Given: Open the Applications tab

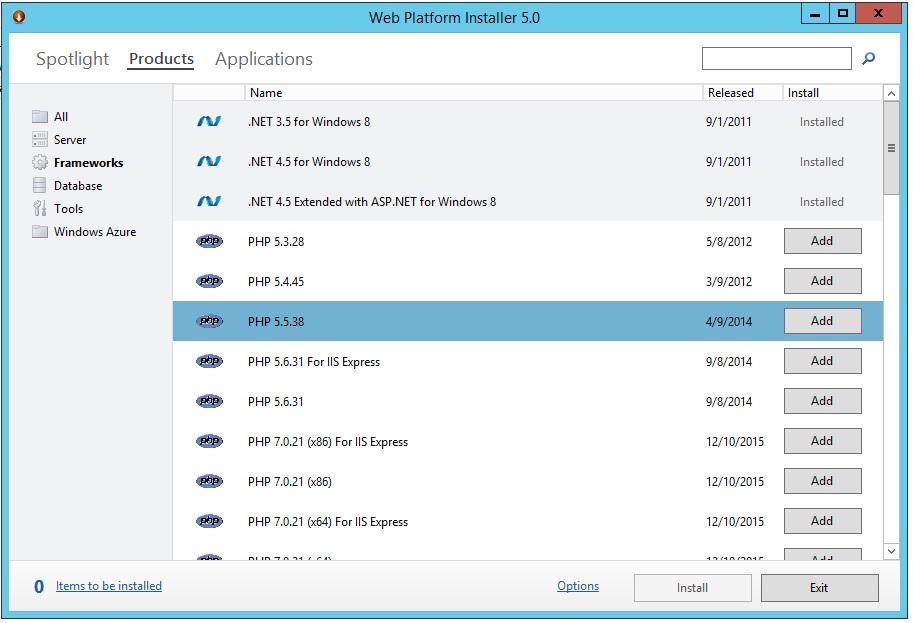Looking at the screenshot, I should click(264, 59).
